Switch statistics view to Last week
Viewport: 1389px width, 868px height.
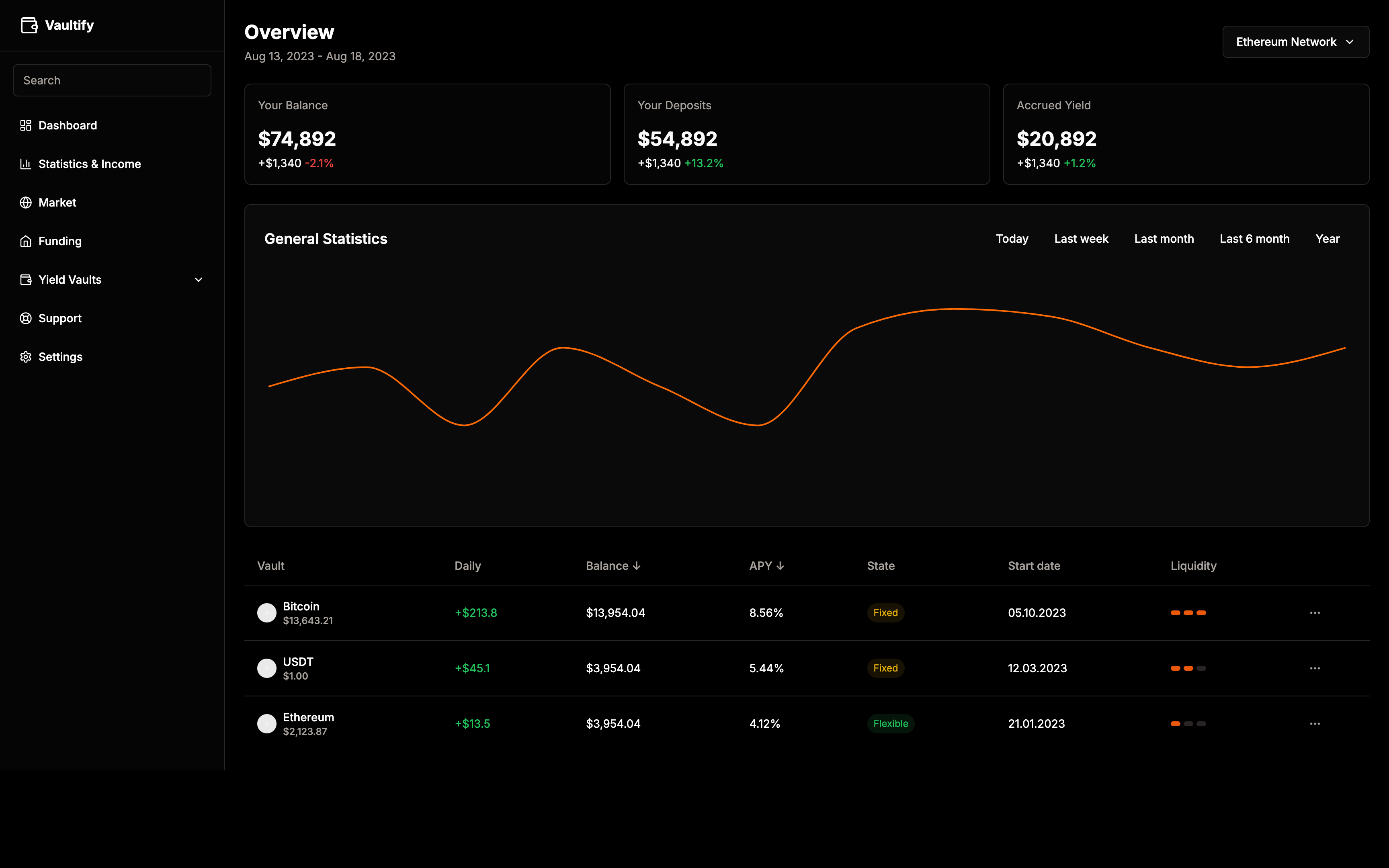coord(1081,238)
